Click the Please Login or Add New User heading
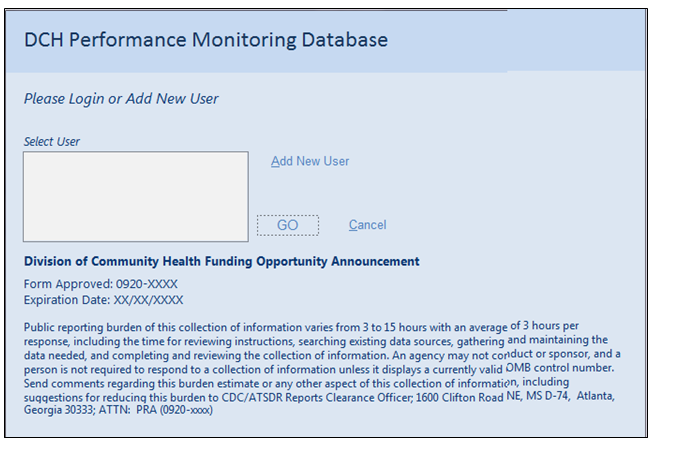The width and height of the screenshot is (687, 449). 121,99
